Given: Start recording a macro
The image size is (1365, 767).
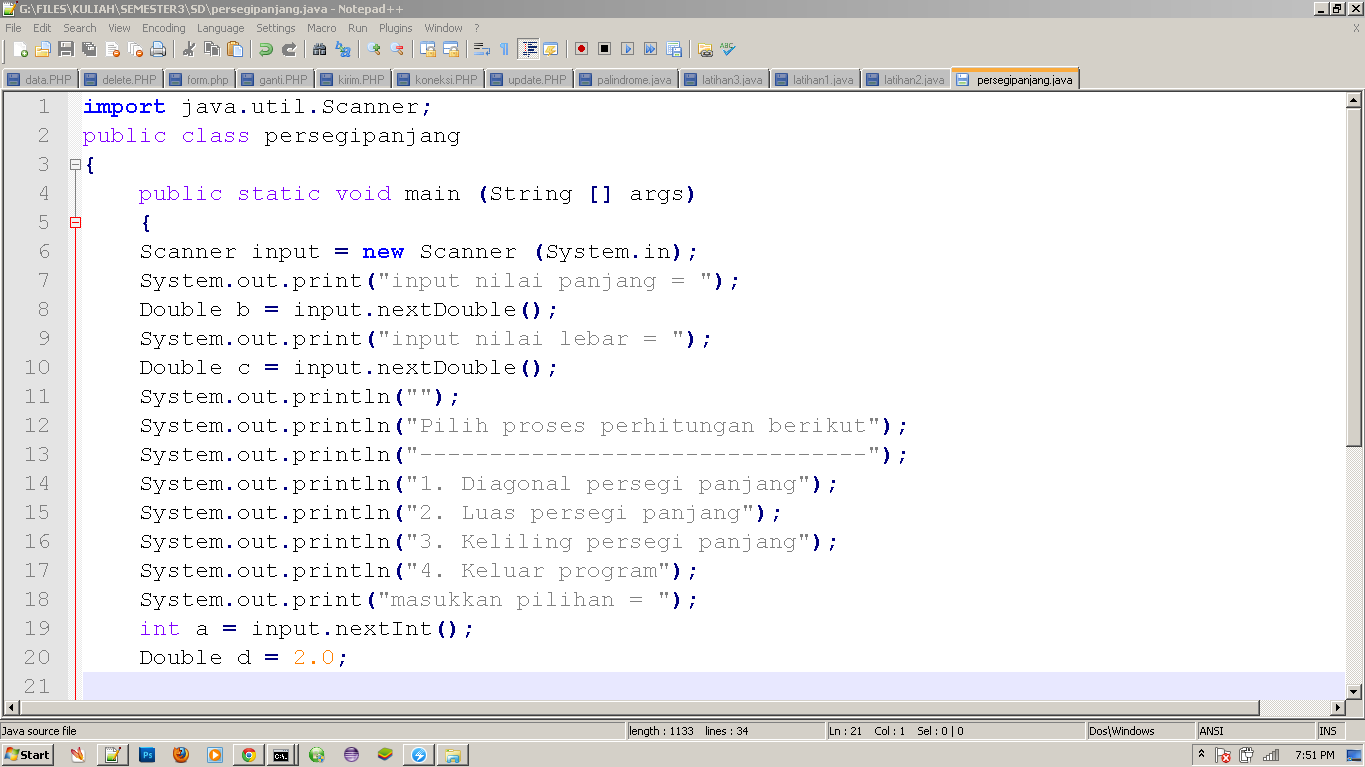Looking at the screenshot, I should tap(582, 48).
